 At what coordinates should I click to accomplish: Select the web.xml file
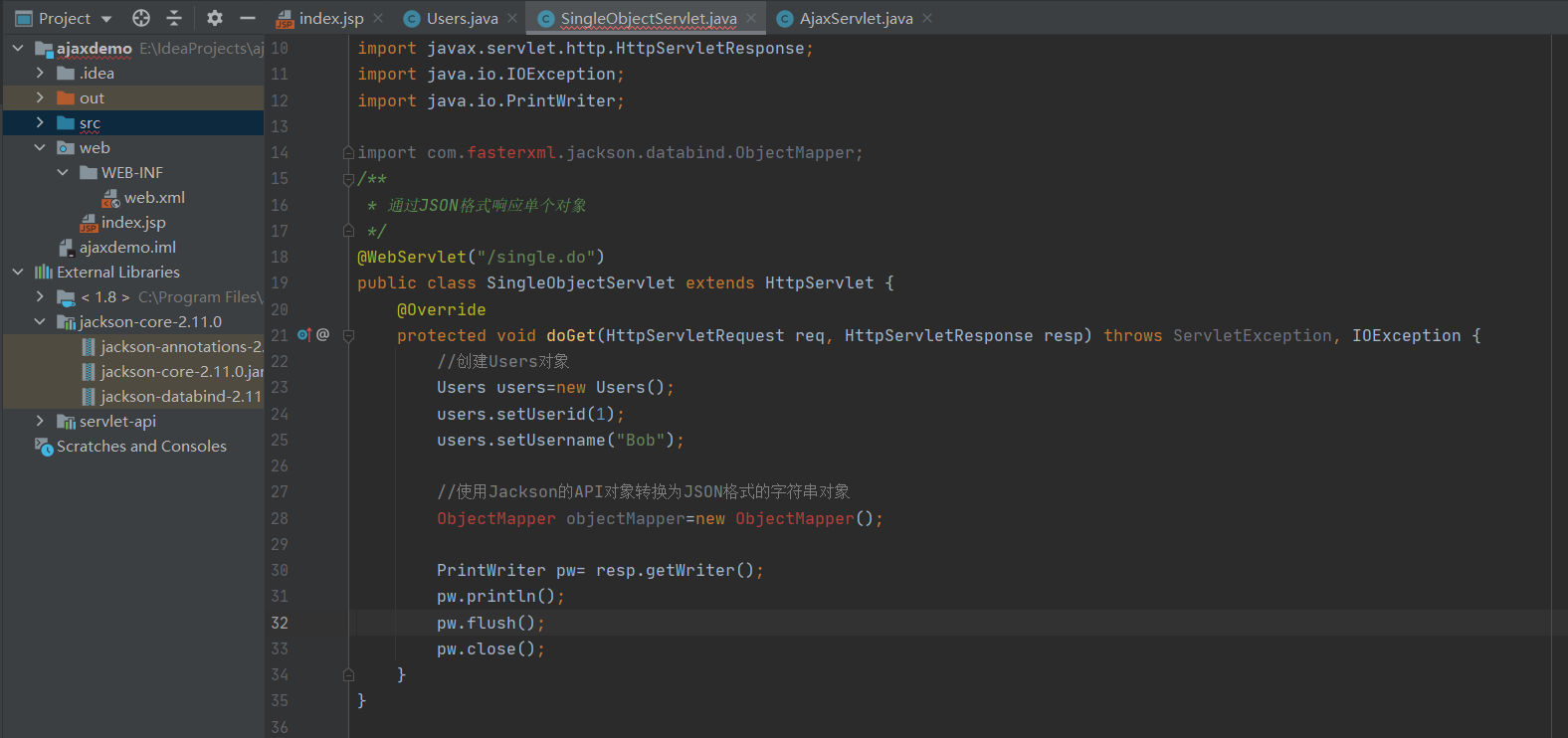154,197
